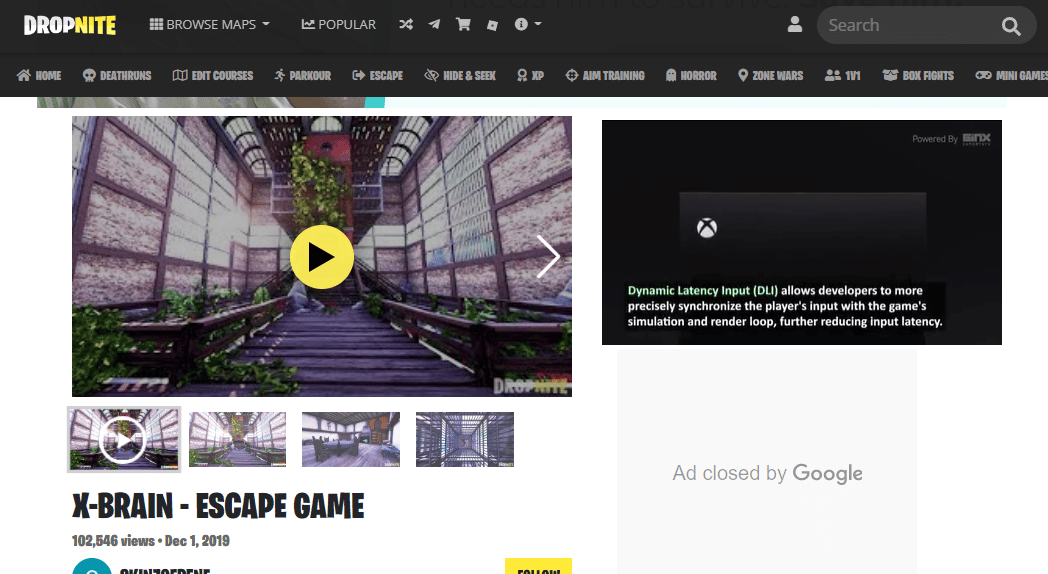
Task: Select the dark corridor thumbnail
Action: (465, 439)
